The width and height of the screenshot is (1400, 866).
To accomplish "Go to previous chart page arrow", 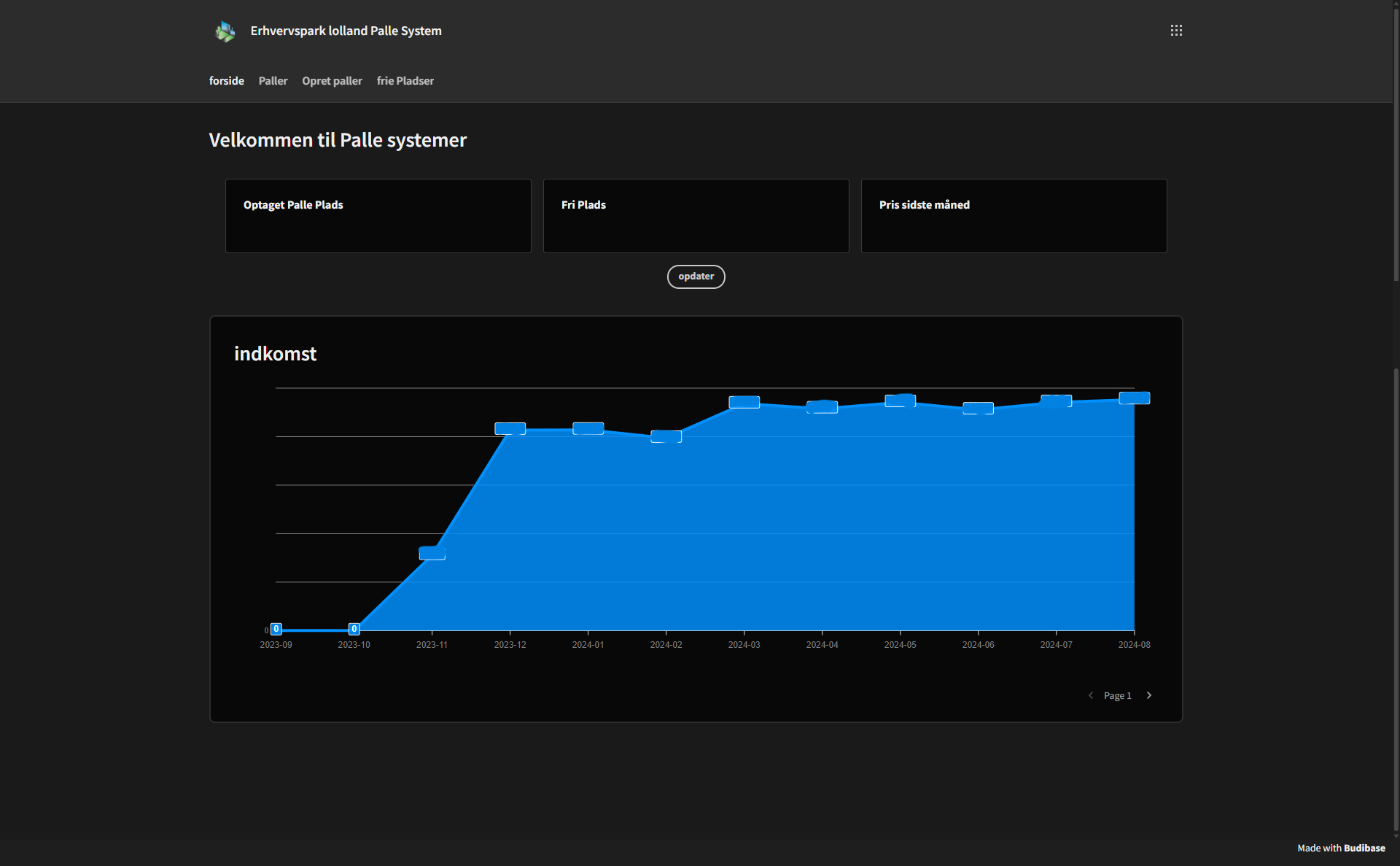I will coord(1091,695).
